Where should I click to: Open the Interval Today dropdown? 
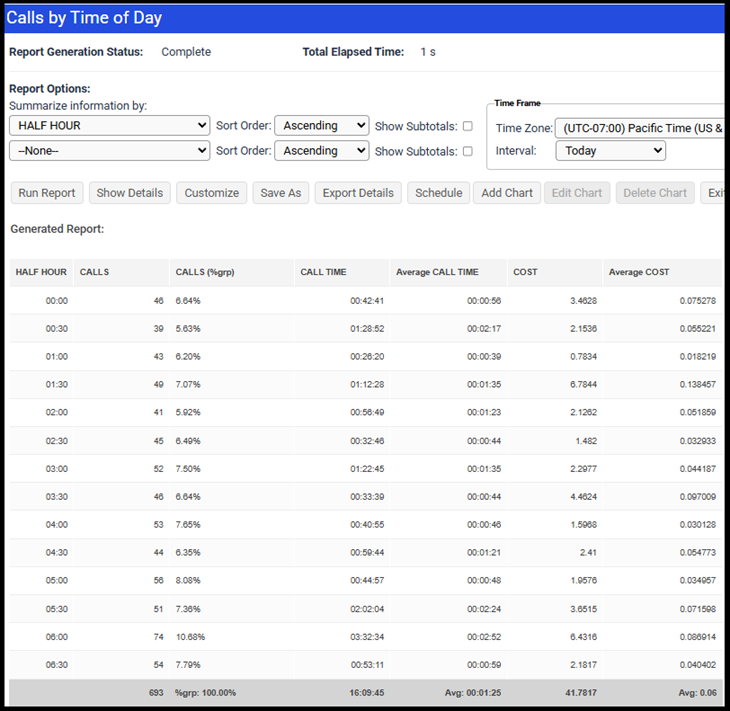pyautogui.click(x=611, y=151)
